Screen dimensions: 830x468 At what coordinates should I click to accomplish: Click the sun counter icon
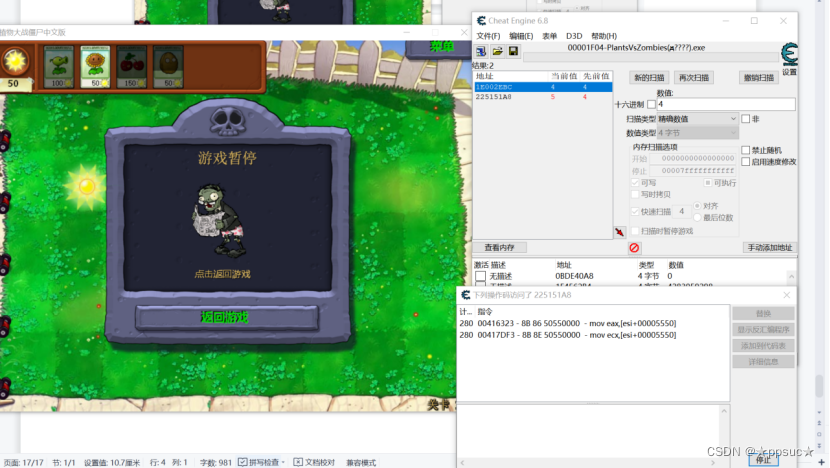tap(14, 61)
